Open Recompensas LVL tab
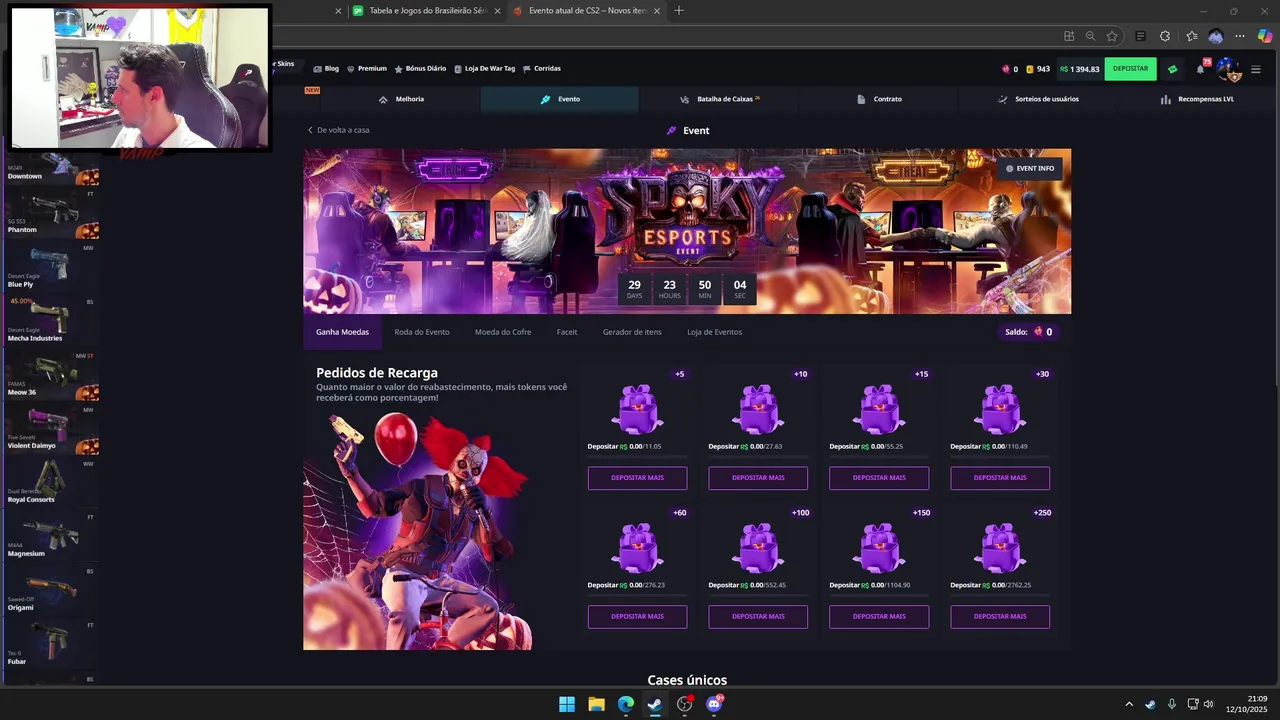 [x=1197, y=99]
